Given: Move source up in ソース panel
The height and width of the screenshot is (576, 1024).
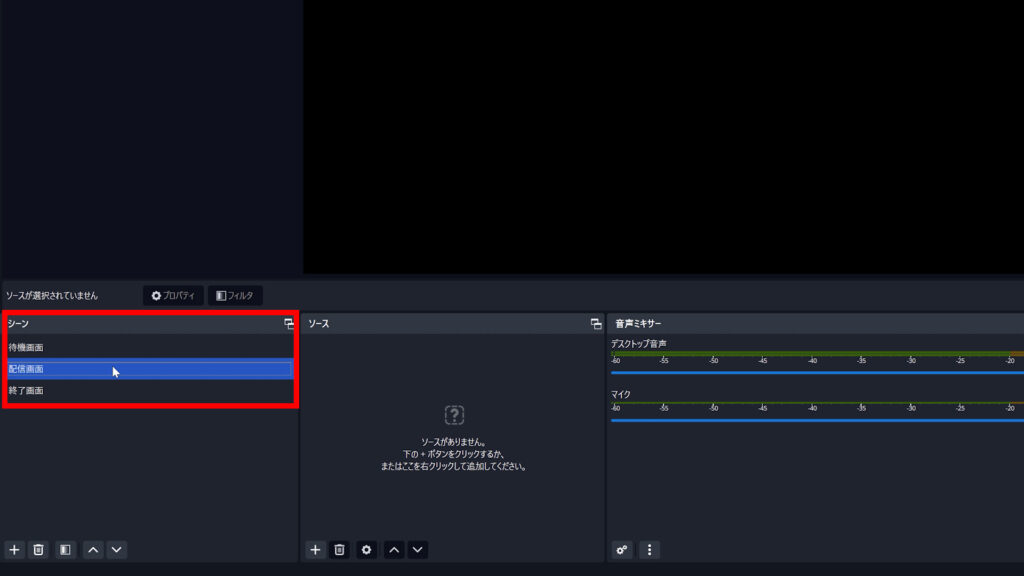Looking at the screenshot, I should pyautogui.click(x=394, y=550).
